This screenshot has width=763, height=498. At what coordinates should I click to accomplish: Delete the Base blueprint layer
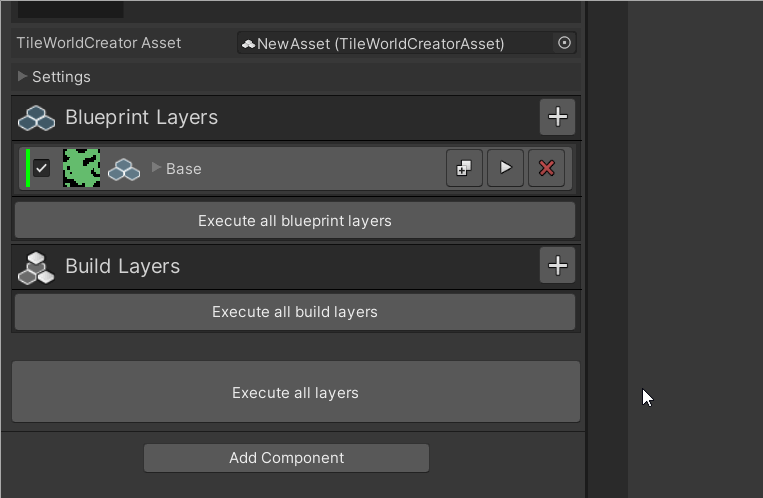click(x=546, y=168)
